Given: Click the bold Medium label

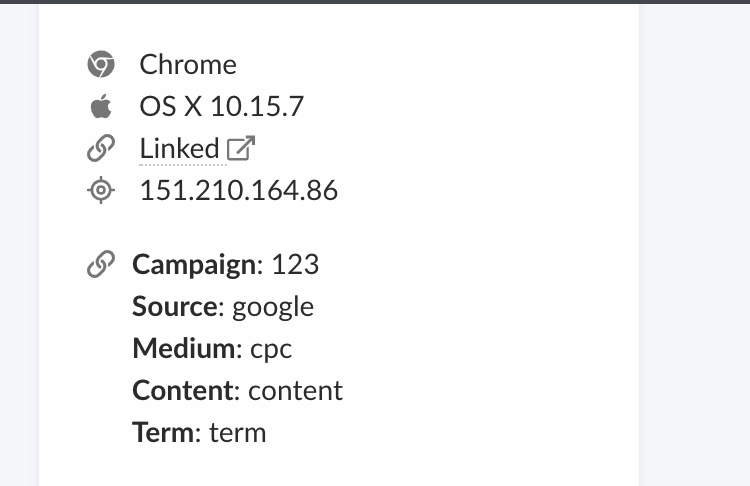Looking at the screenshot, I should 184,349.
